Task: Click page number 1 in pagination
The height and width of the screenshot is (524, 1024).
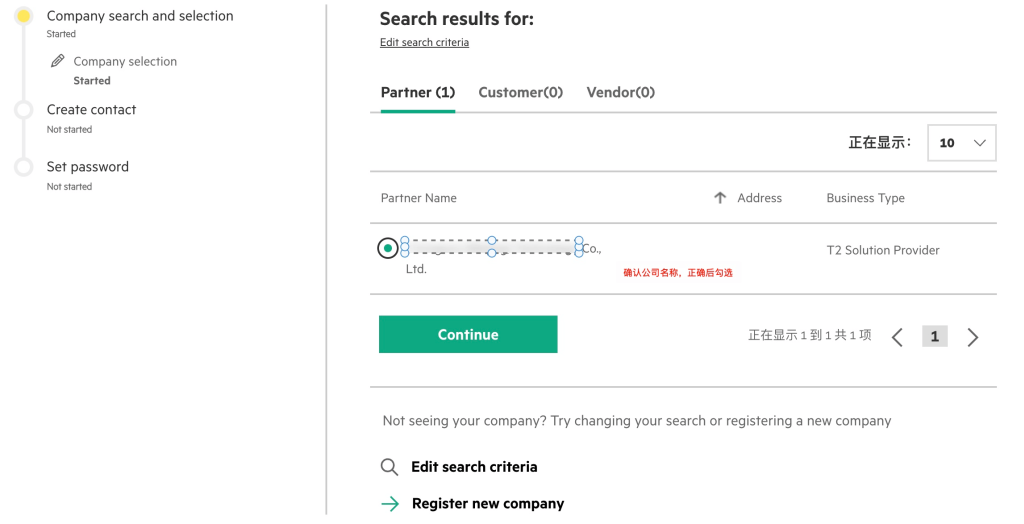Action: 935,336
